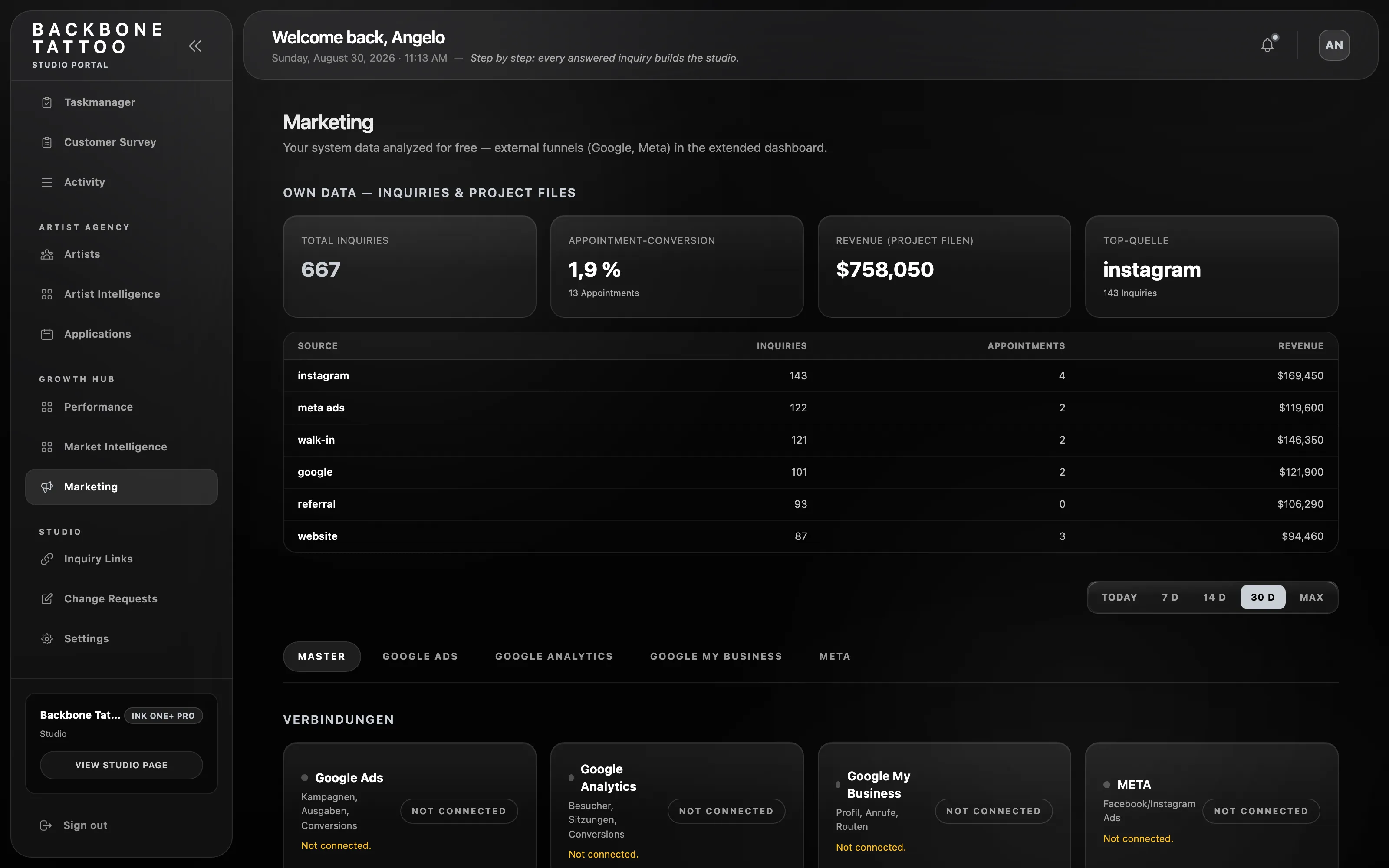
Task: Click the instagram source row name
Action: pyautogui.click(x=323, y=376)
